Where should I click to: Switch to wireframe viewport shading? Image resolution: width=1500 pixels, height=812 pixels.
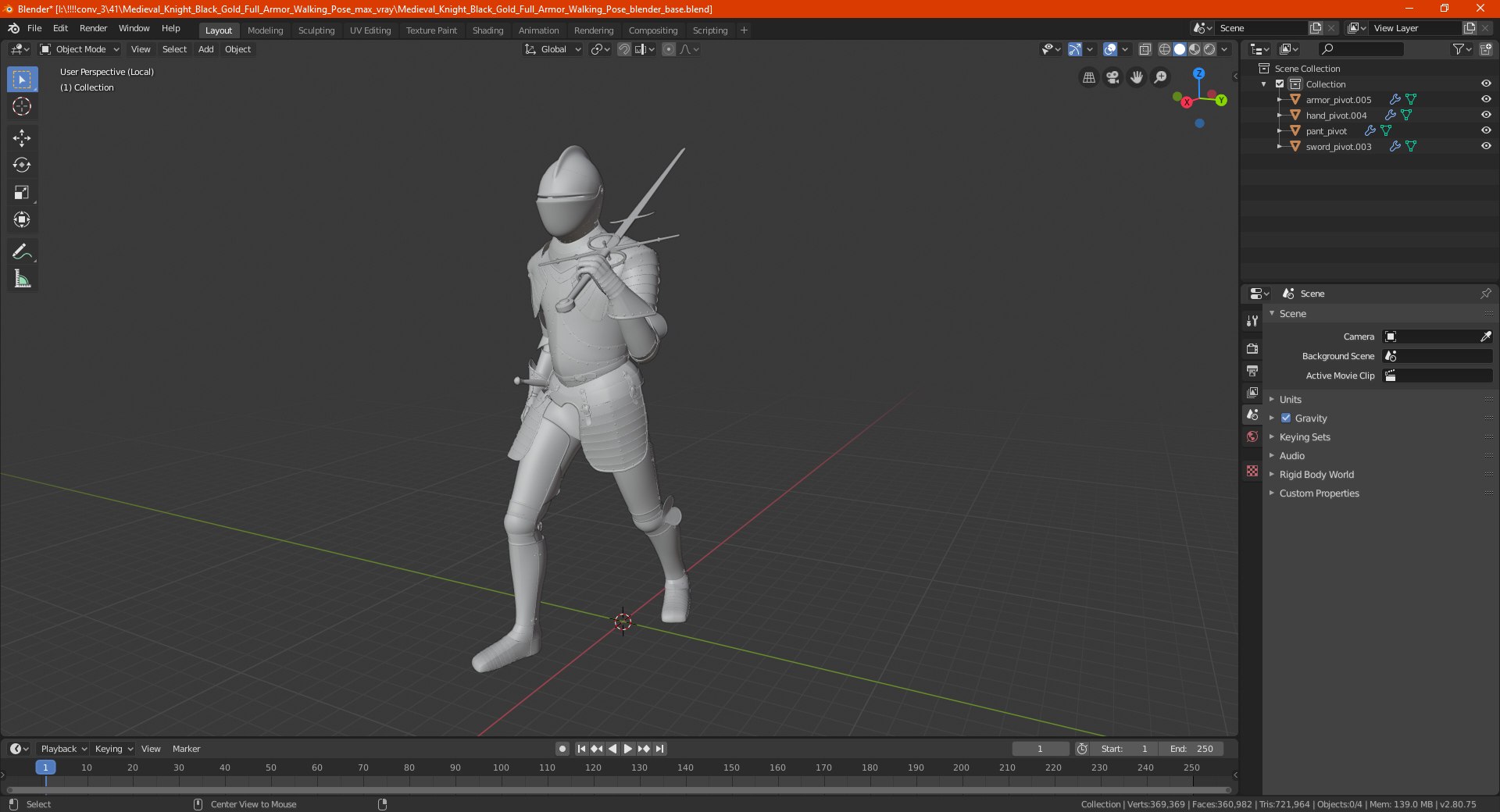click(1165, 49)
